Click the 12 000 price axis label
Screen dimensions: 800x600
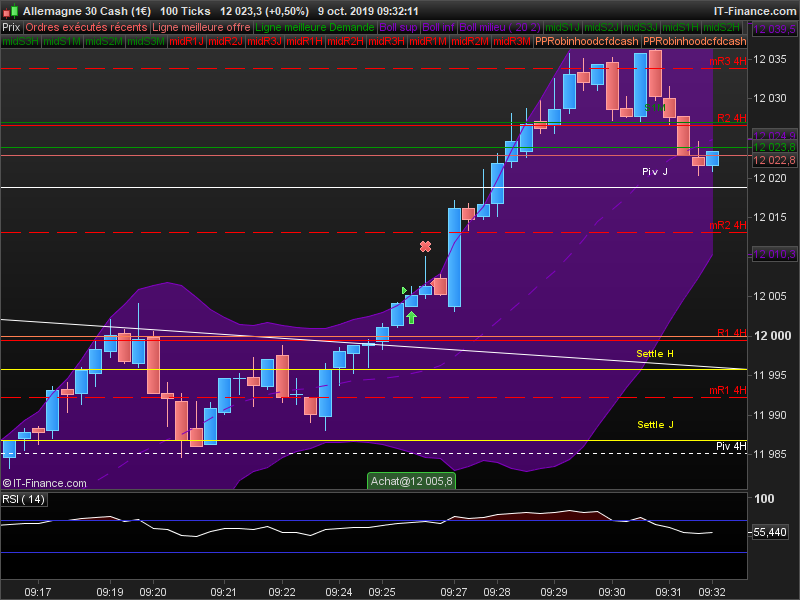772,336
